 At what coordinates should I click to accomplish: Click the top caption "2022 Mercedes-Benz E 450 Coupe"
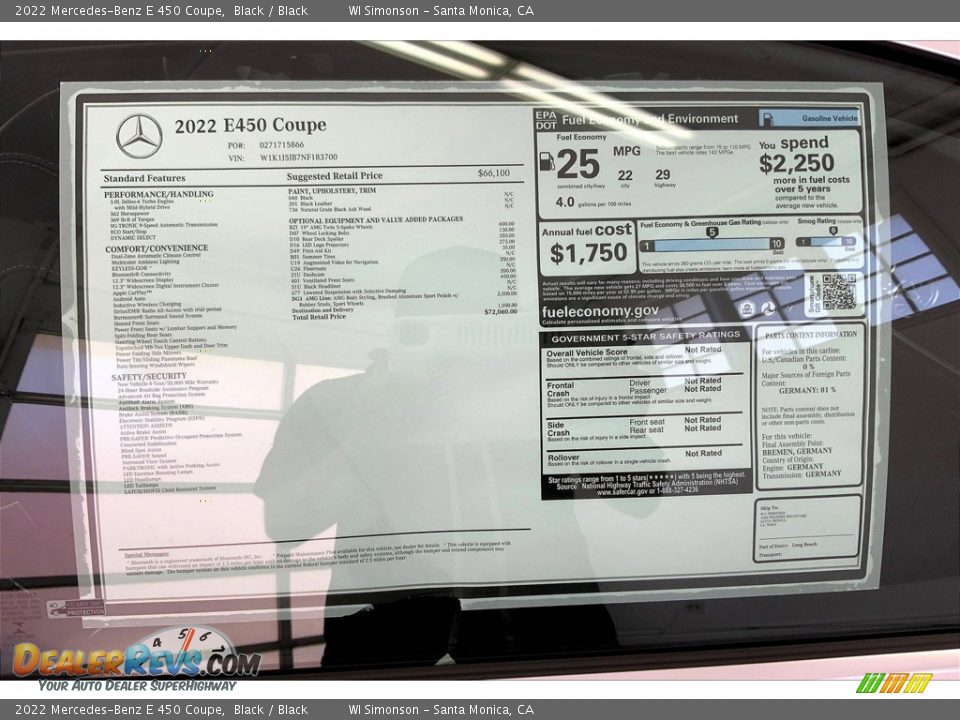[119, 10]
